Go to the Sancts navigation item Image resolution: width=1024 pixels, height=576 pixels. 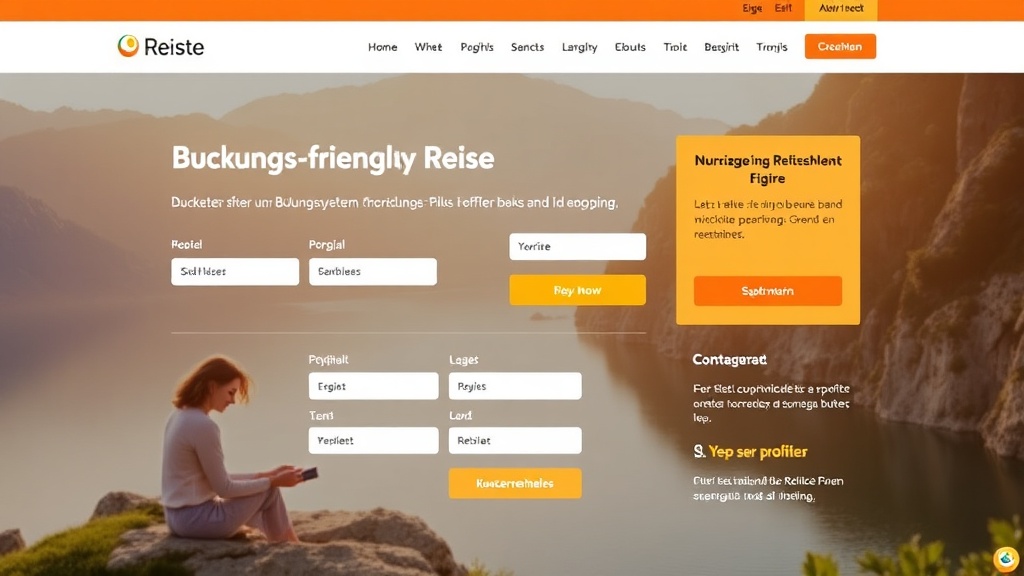tap(527, 47)
